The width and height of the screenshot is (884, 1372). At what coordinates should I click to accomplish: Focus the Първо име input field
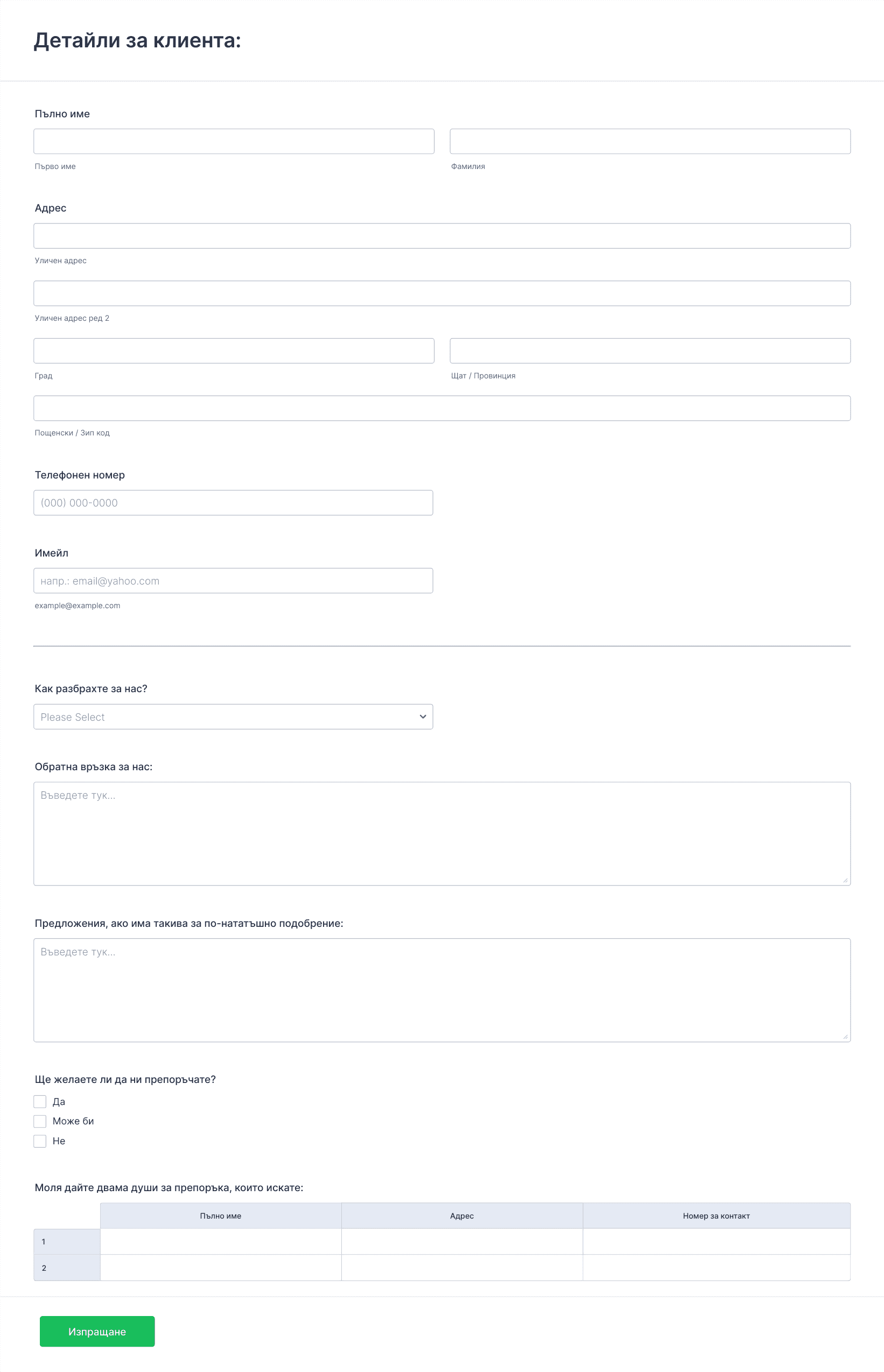click(234, 141)
